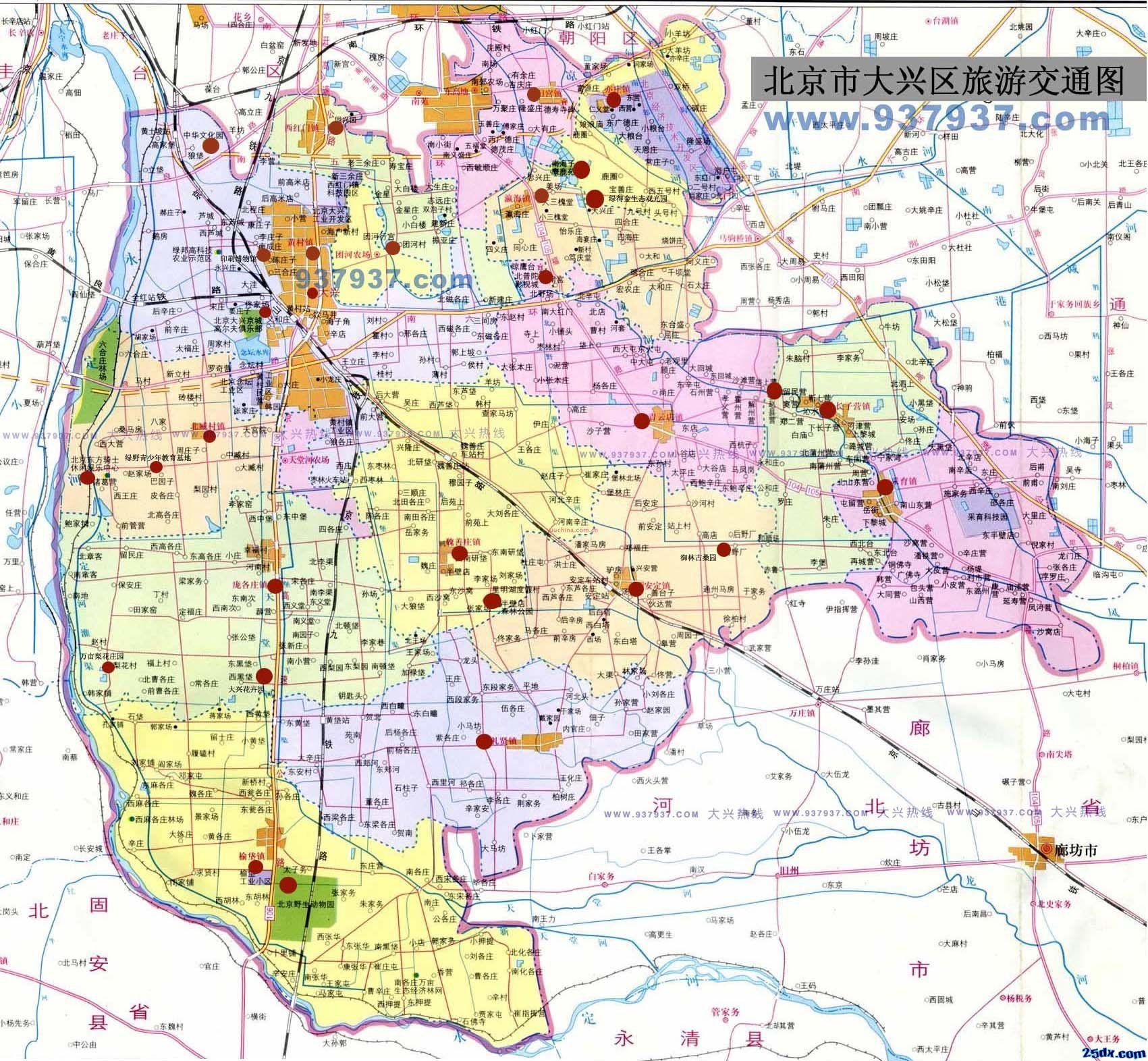Select the 朝阳区 district label
Screen dimensions: 1148x1061
[599, 38]
